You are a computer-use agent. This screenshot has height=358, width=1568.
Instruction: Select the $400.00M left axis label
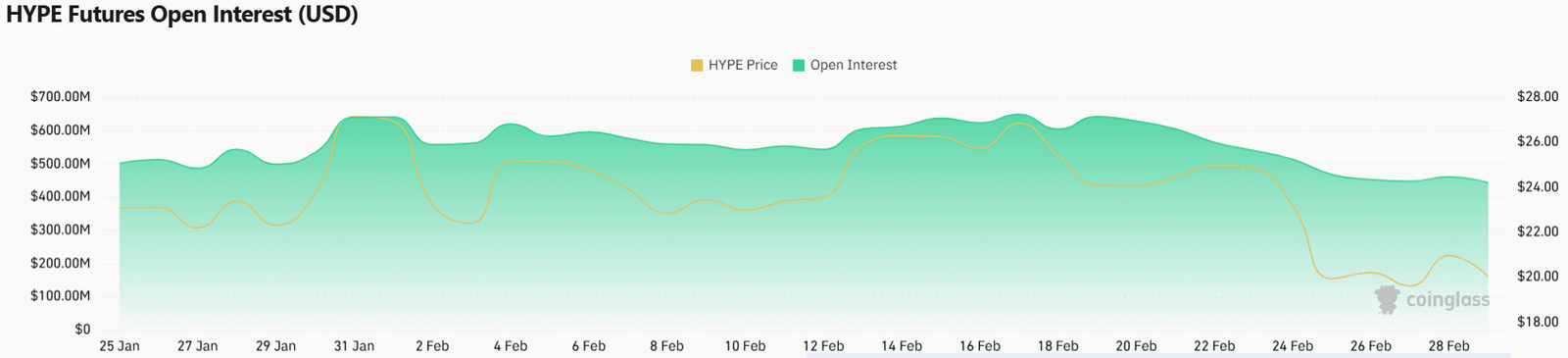click(x=61, y=196)
